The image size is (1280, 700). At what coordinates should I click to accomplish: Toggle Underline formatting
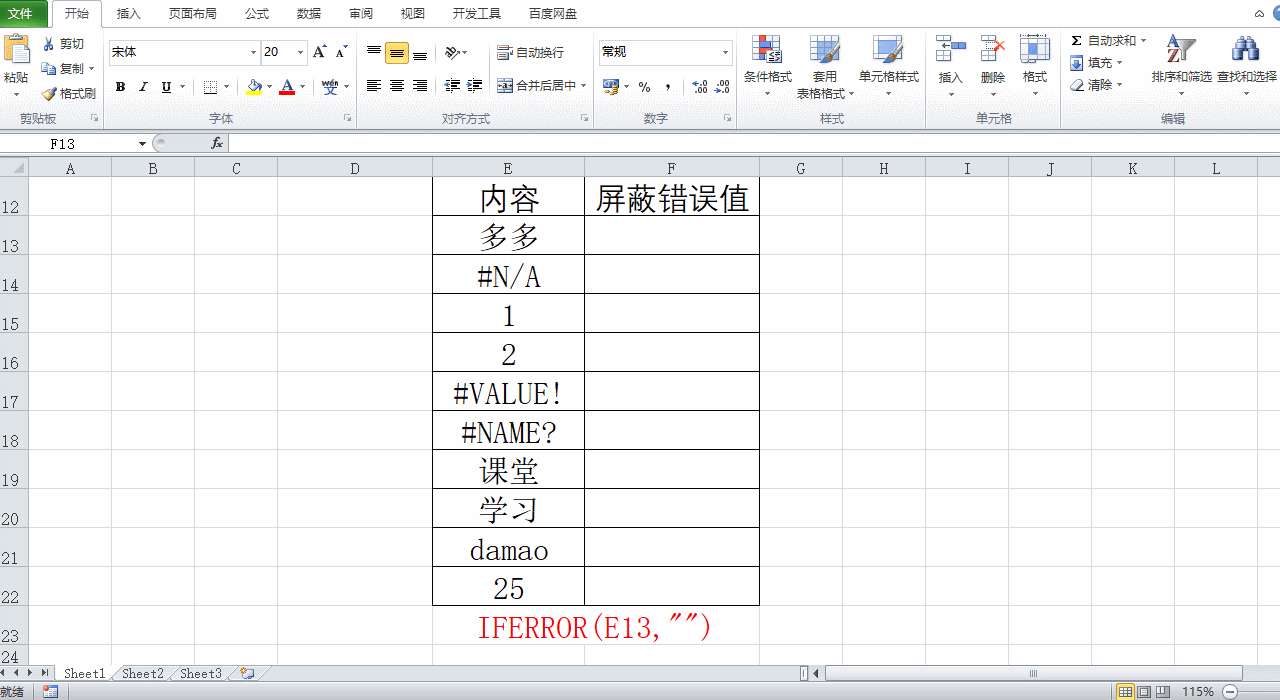[x=166, y=87]
